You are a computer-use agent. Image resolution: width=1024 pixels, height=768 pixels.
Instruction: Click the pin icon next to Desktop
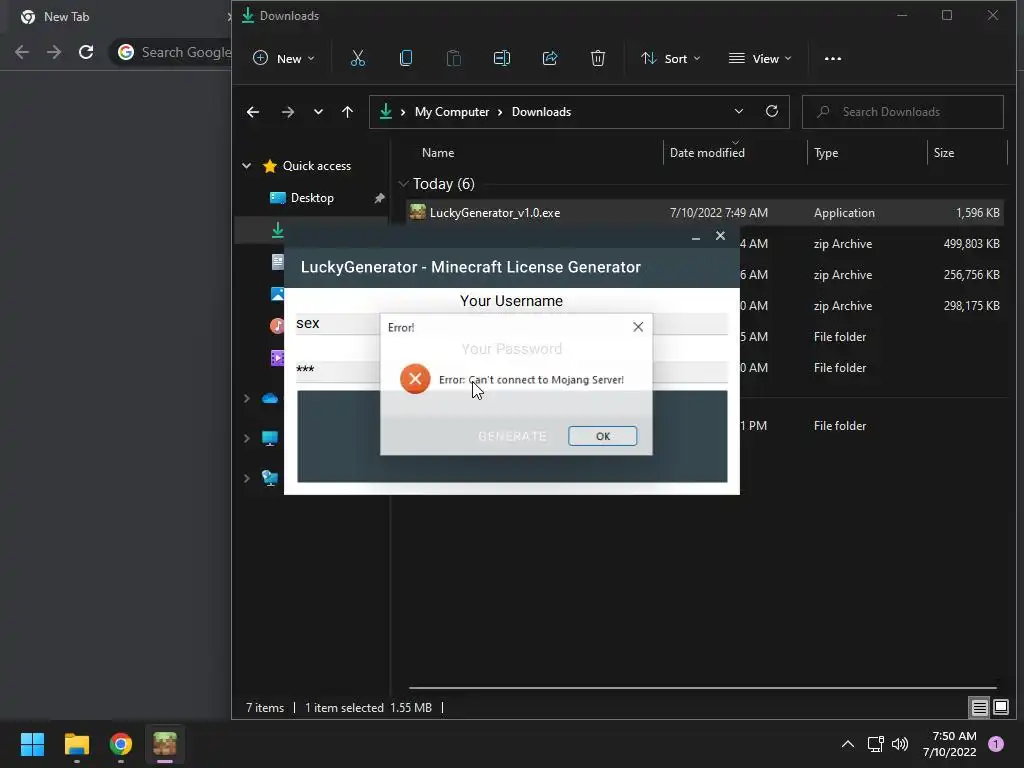pos(379,198)
